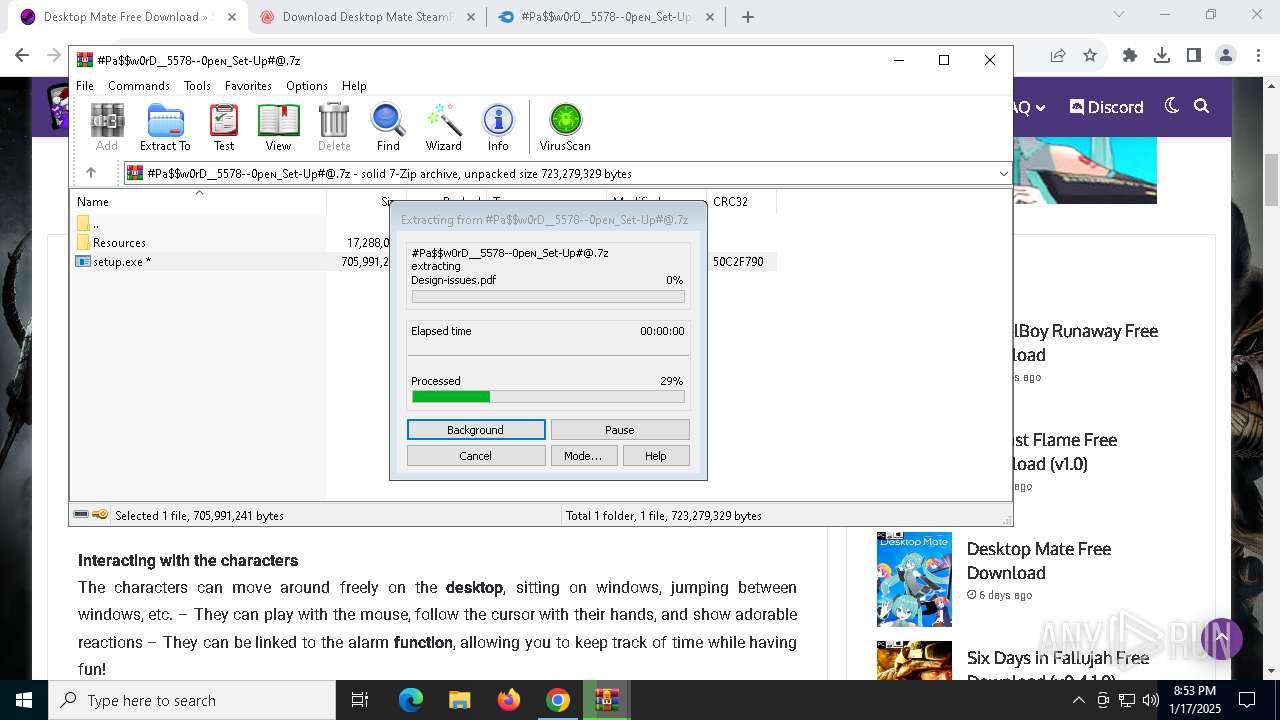Open the File menu in WinRAR
This screenshot has height=720, width=1280.
click(85, 86)
